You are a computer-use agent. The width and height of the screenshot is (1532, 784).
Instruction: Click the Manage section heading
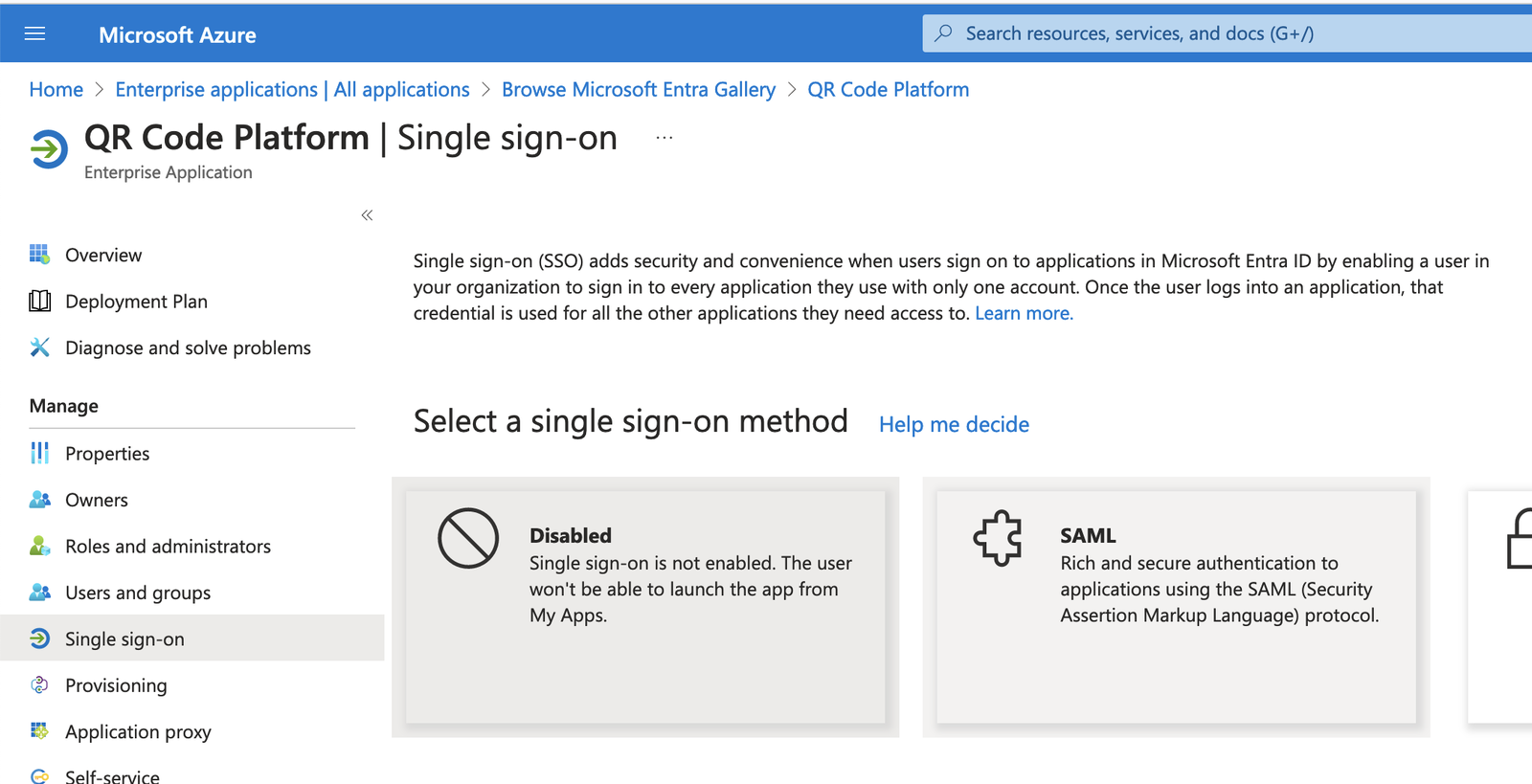[64, 406]
